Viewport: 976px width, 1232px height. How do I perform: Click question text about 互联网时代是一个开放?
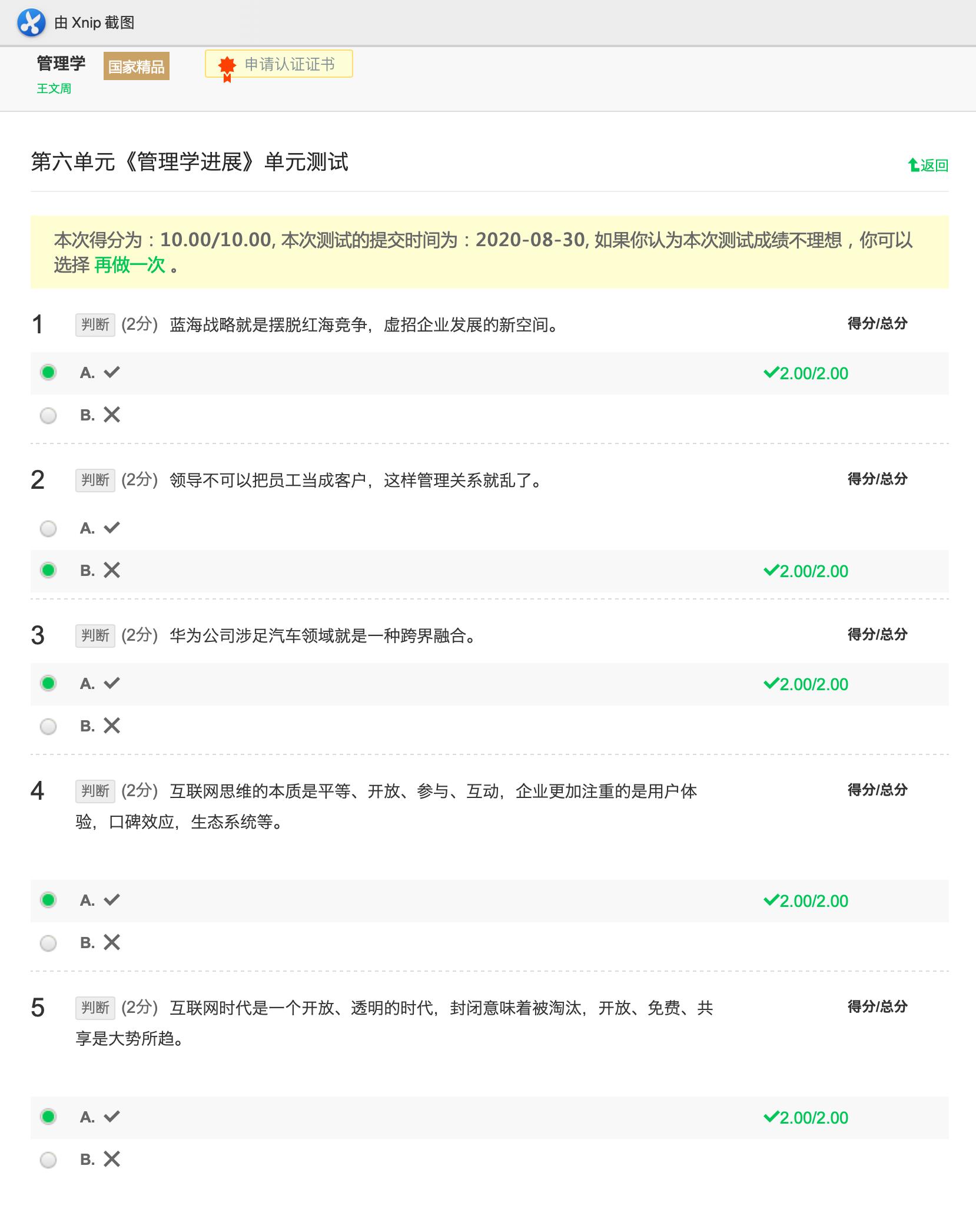[394, 1023]
